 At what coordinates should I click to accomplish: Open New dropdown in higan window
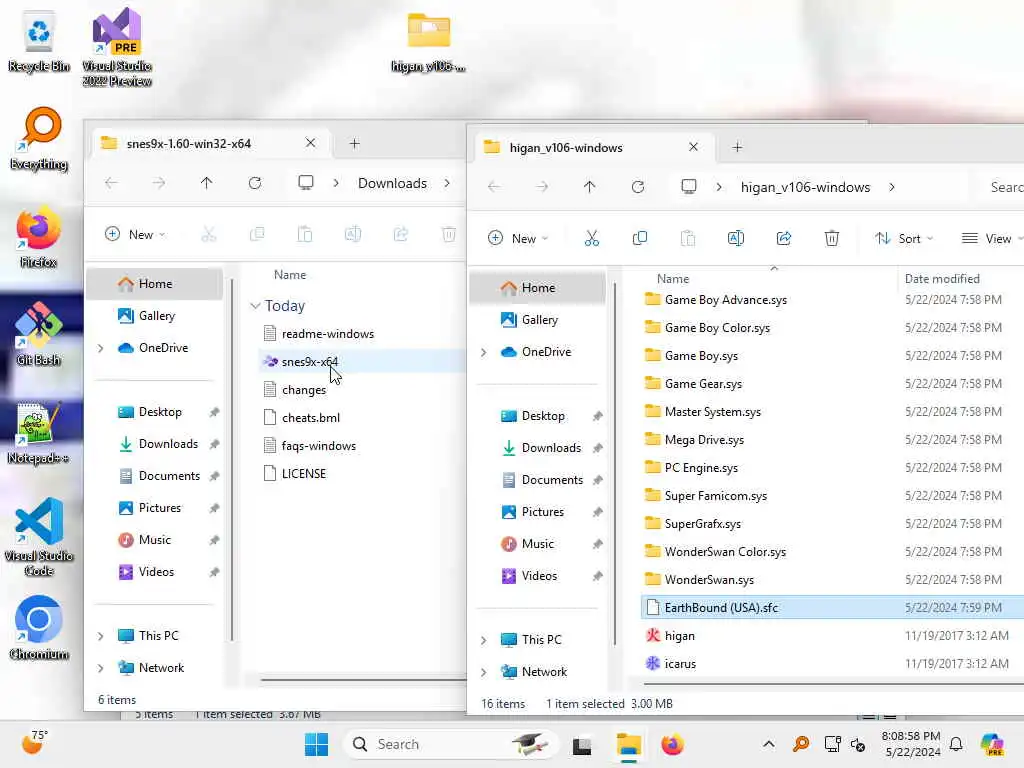point(519,238)
